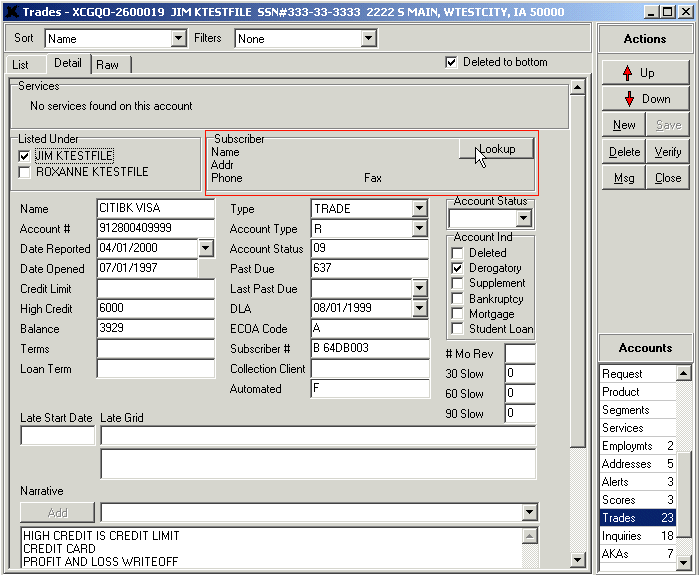Screen dimensions: 699x575
Task: Click the Account Status field showing 09
Action: tap(370, 248)
